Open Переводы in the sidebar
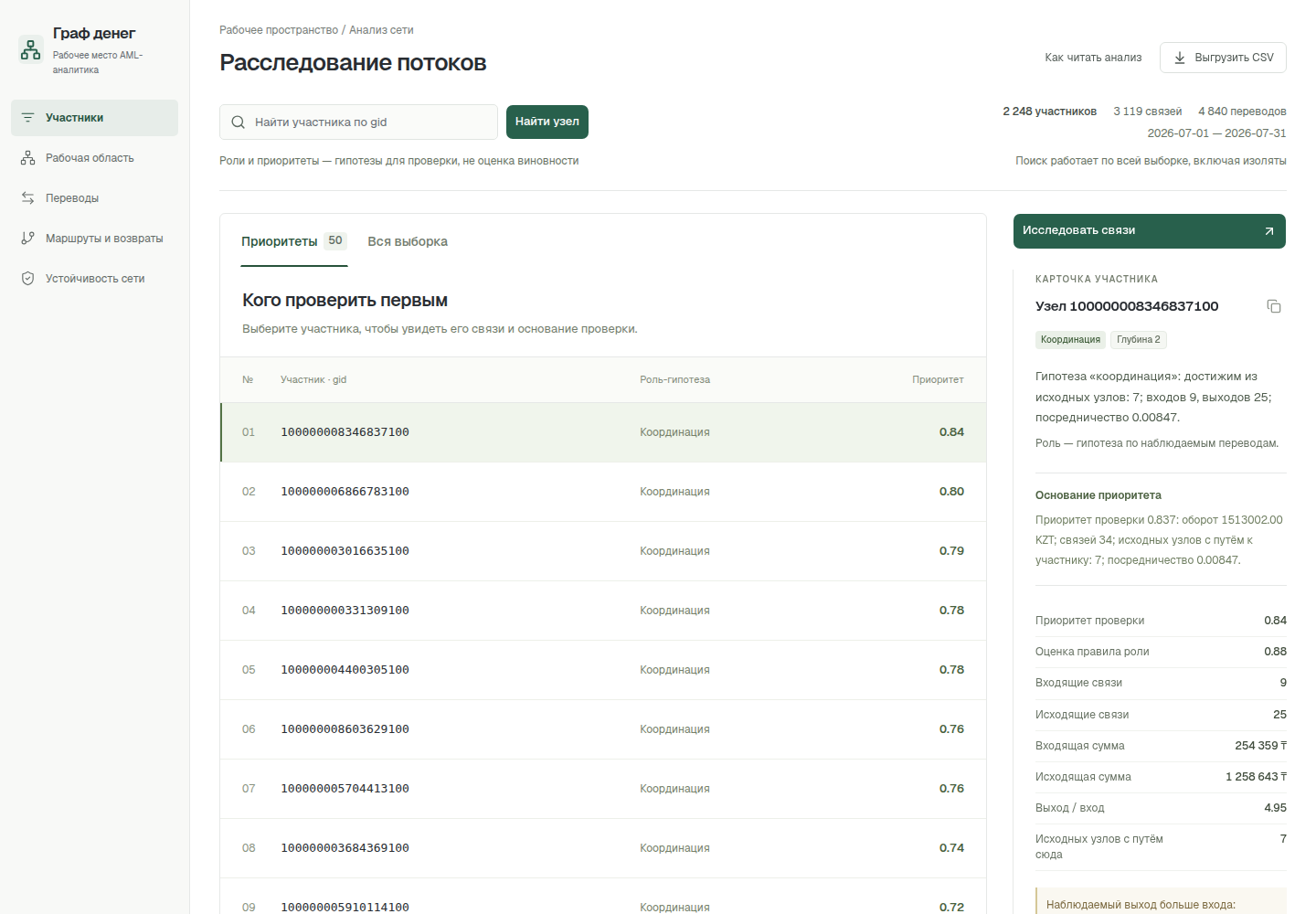Viewport: 1316px width, 914px height. (94, 198)
